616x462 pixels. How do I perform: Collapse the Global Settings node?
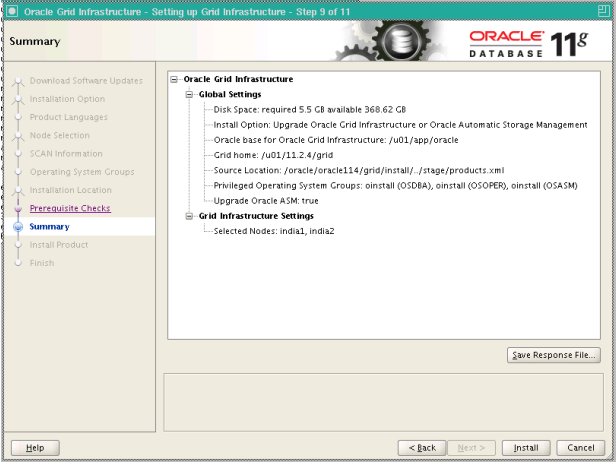(x=189, y=94)
